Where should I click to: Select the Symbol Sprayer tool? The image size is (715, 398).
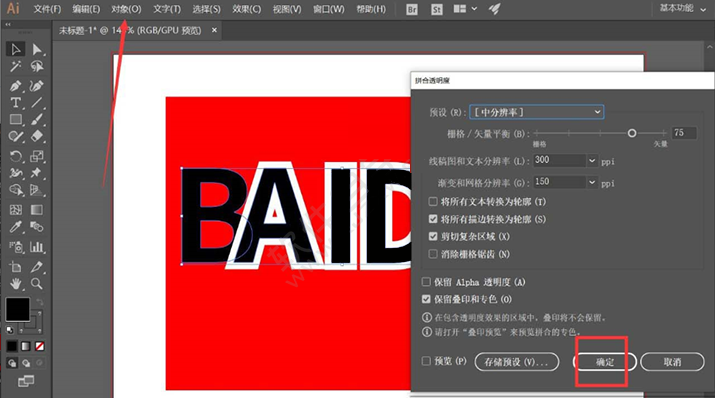tap(16, 247)
